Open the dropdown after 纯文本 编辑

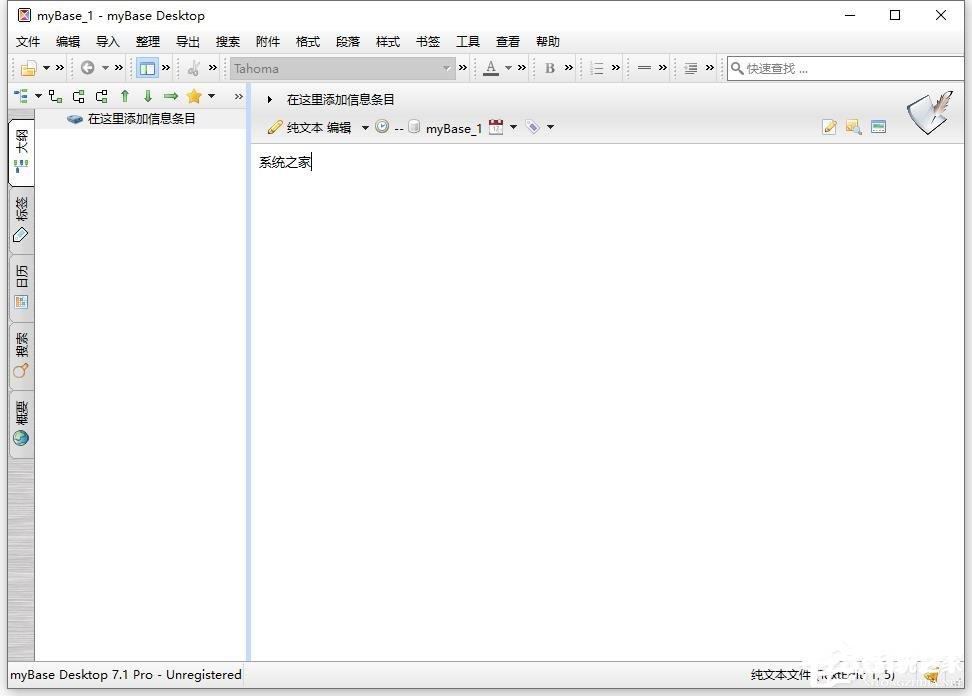pyautogui.click(x=365, y=128)
